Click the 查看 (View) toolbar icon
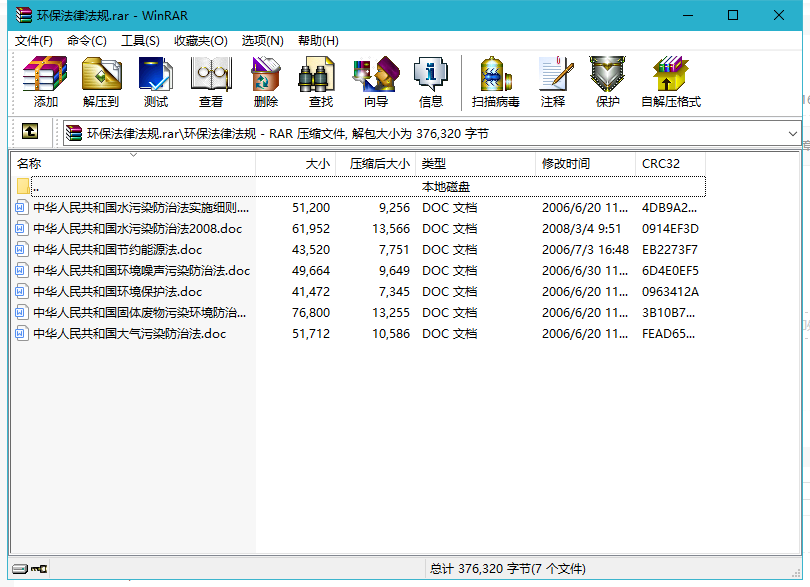 [211, 74]
